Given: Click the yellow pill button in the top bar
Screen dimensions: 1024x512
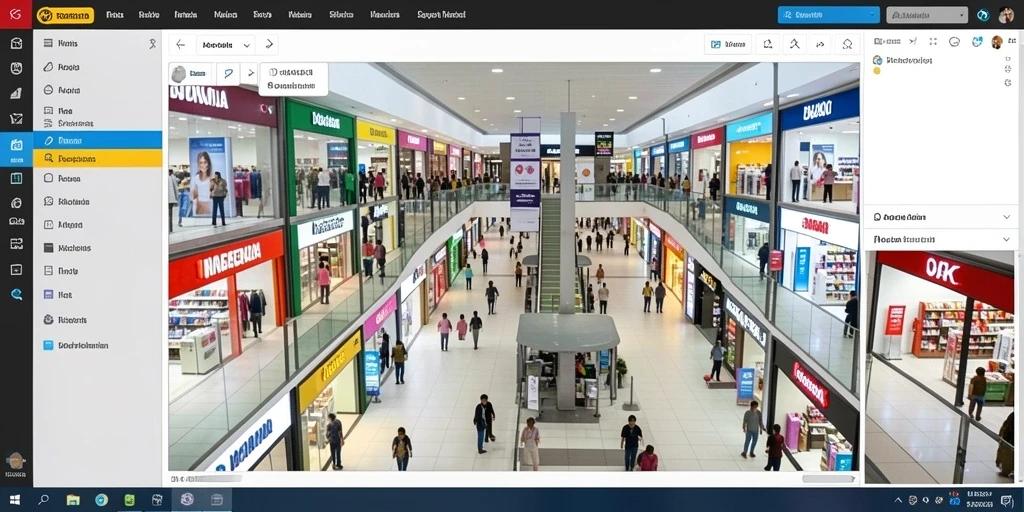Looking at the screenshot, I should (65, 14).
